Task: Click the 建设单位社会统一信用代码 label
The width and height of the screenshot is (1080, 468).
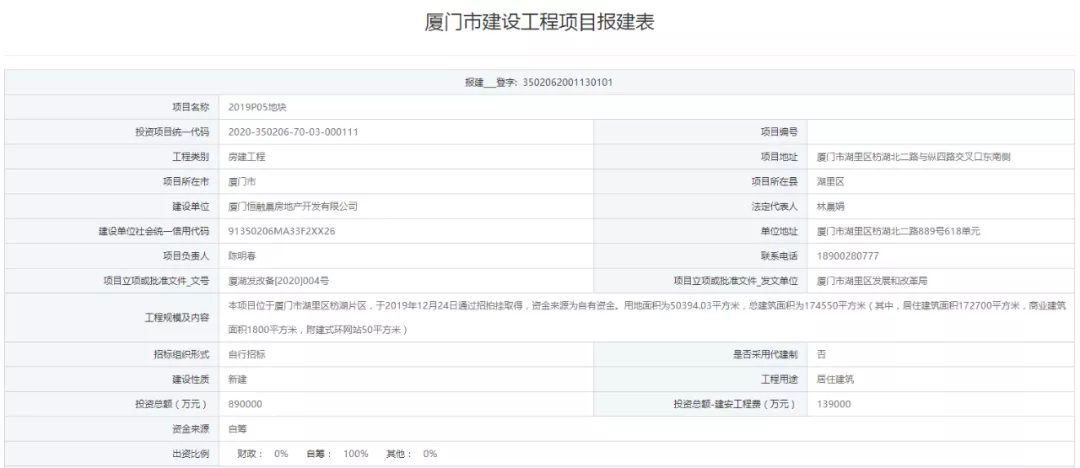Action: [x=154, y=232]
